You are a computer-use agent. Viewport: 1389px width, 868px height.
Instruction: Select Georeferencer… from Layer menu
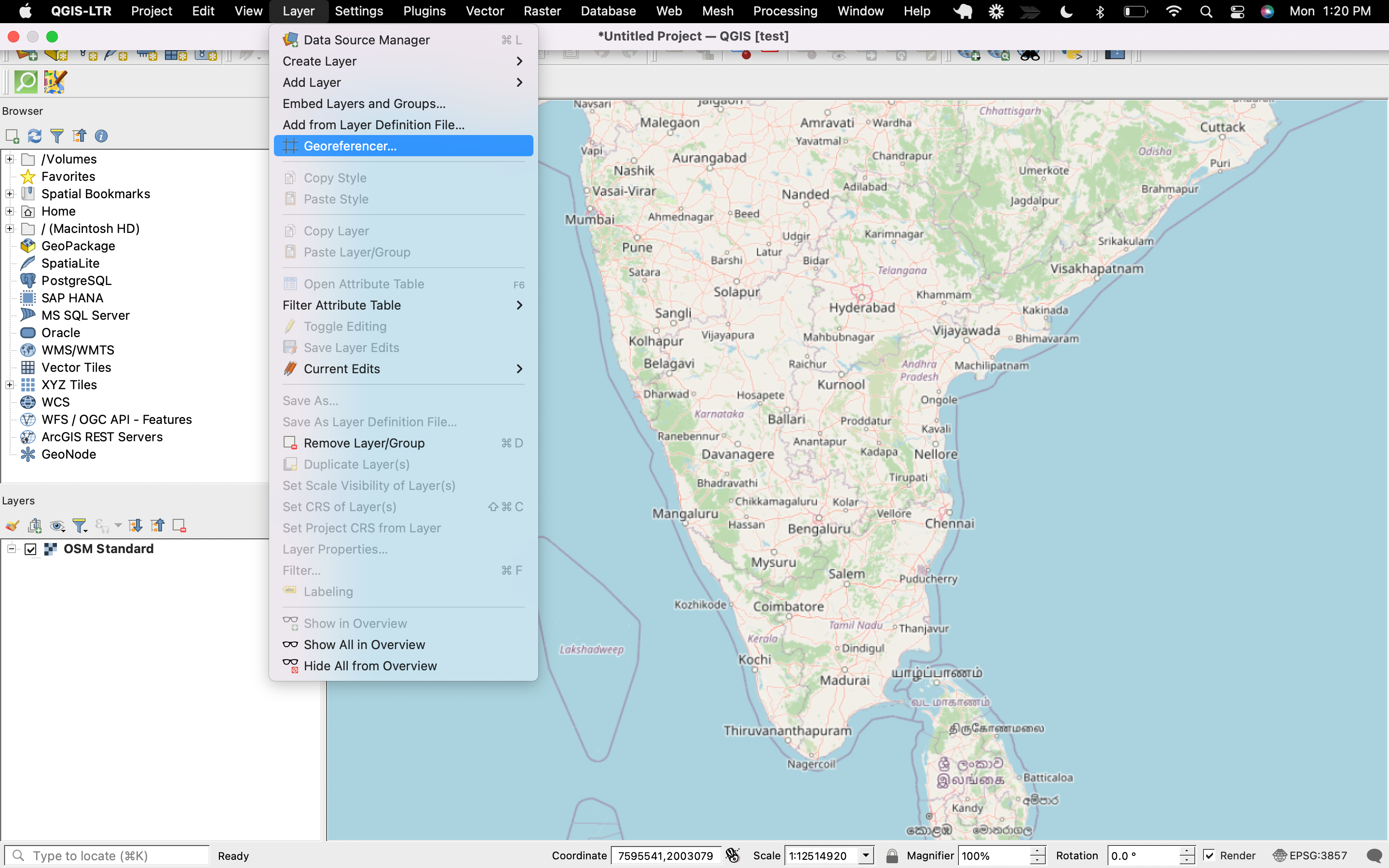pyautogui.click(x=404, y=146)
